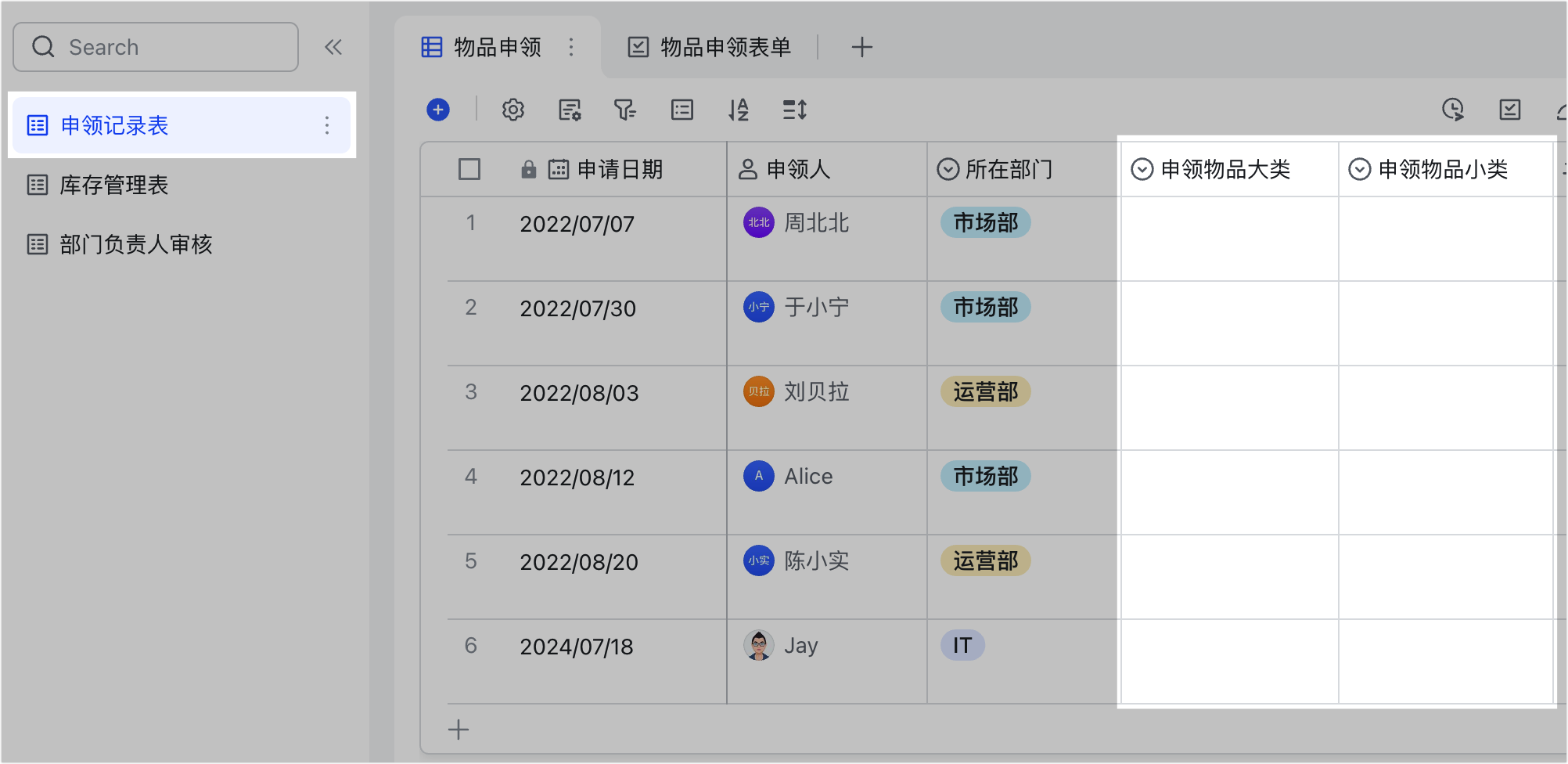1568x764 pixels.
Task: Click the 运营部 tag for 刘贝拉
Action: point(985,391)
